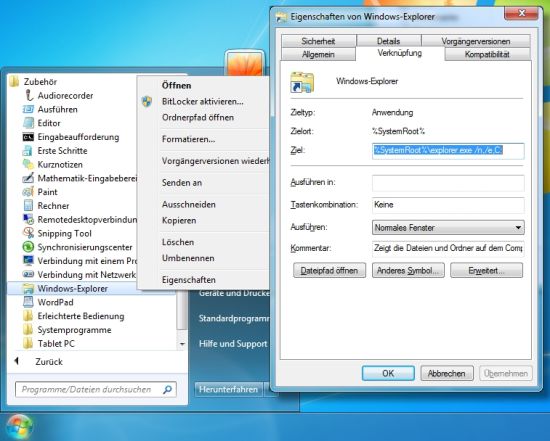The height and width of the screenshot is (441, 550).
Task: Click the shortcut icon in properties dialog
Action: (x=302, y=82)
